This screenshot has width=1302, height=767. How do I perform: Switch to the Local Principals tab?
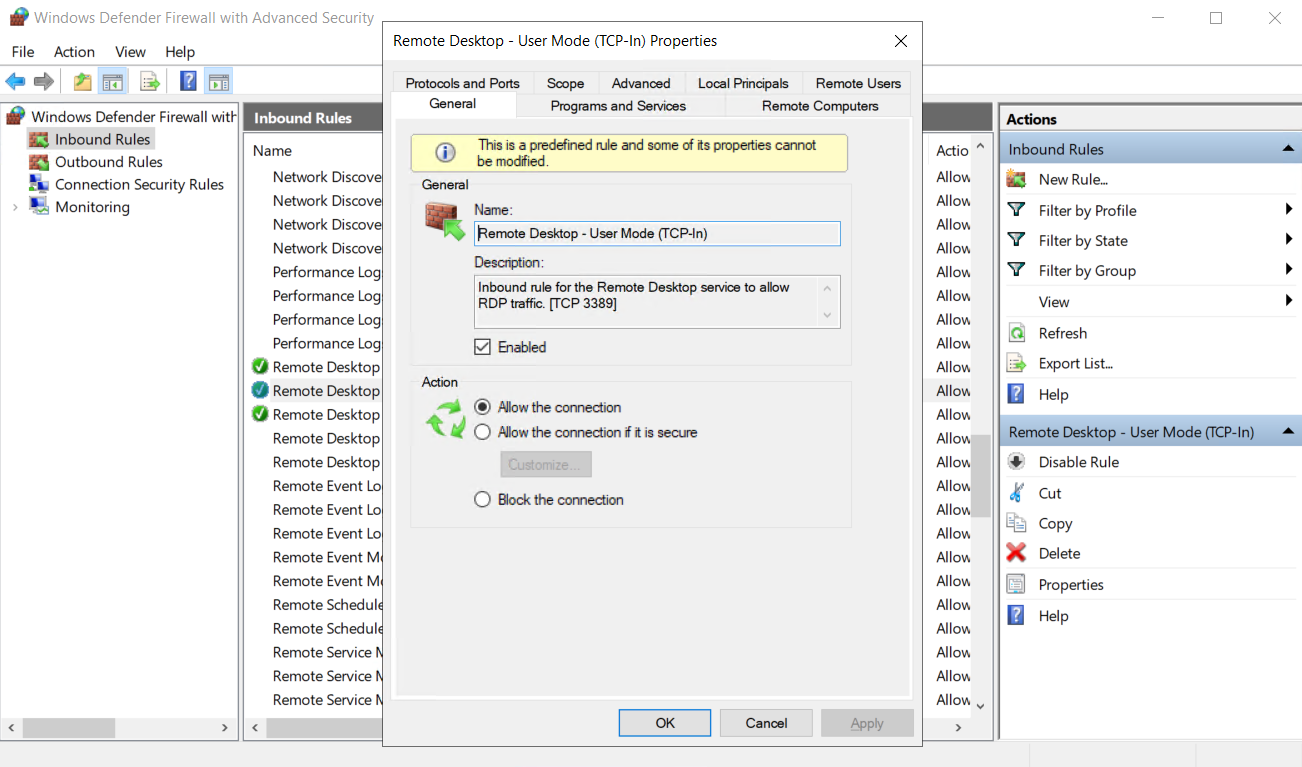point(743,83)
